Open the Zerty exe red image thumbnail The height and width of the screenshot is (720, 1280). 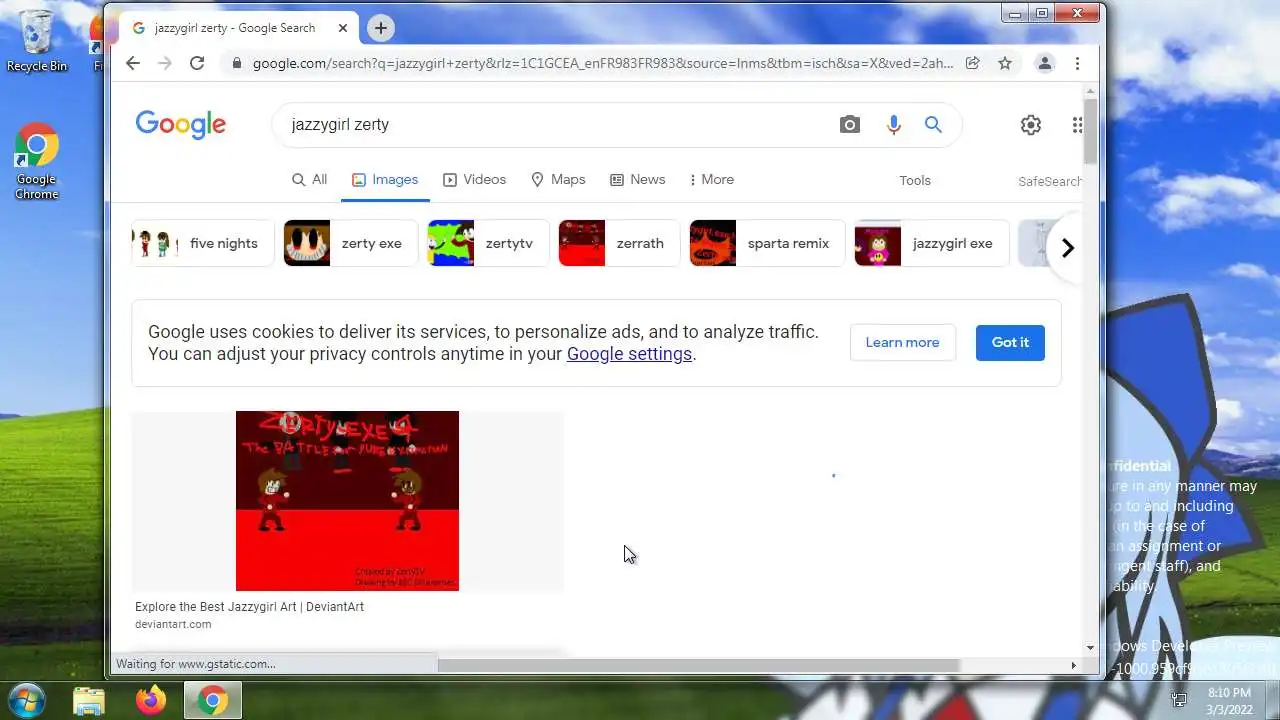tap(347, 501)
